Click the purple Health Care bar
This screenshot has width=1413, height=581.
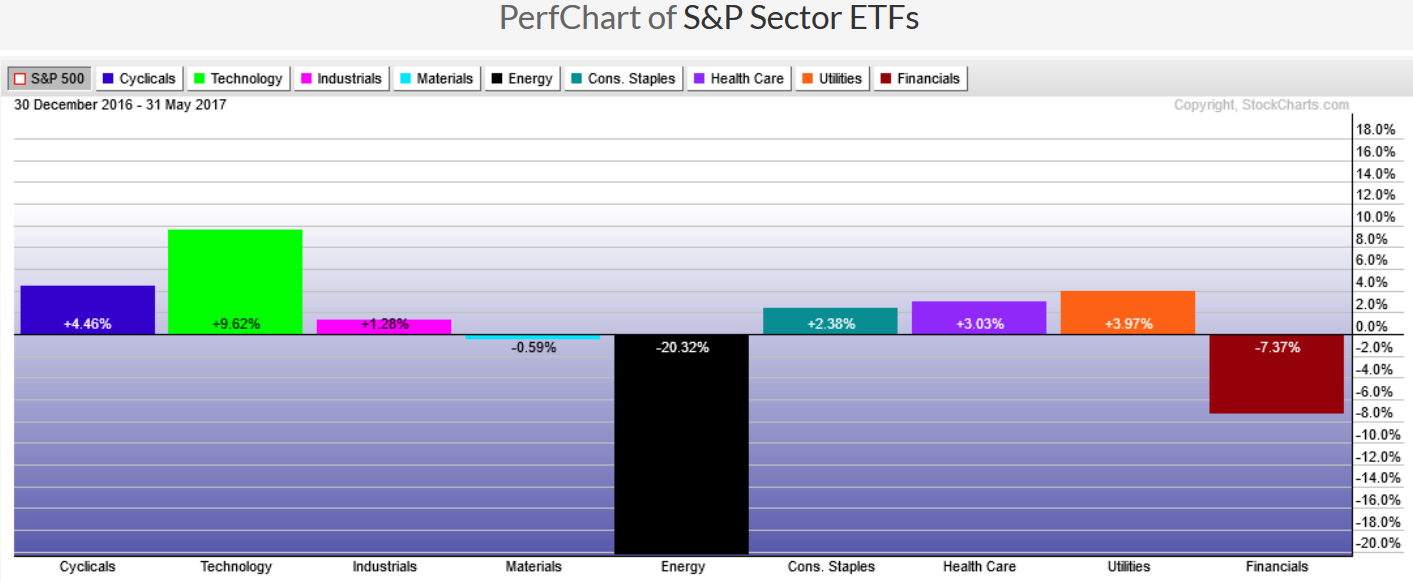tap(979, 317)
